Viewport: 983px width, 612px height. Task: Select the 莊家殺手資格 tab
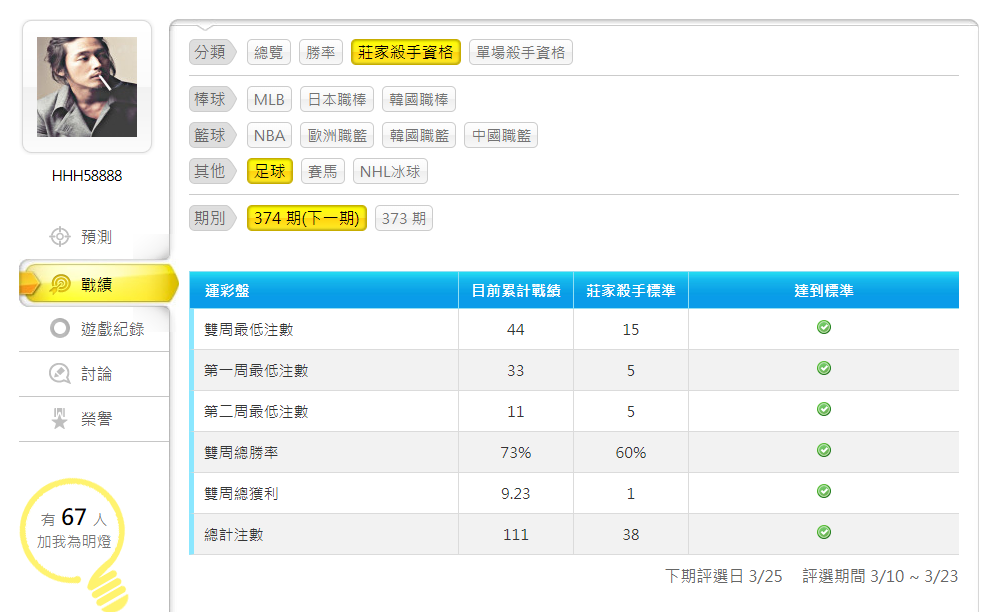pyautogui.click(x=406, y=52)
